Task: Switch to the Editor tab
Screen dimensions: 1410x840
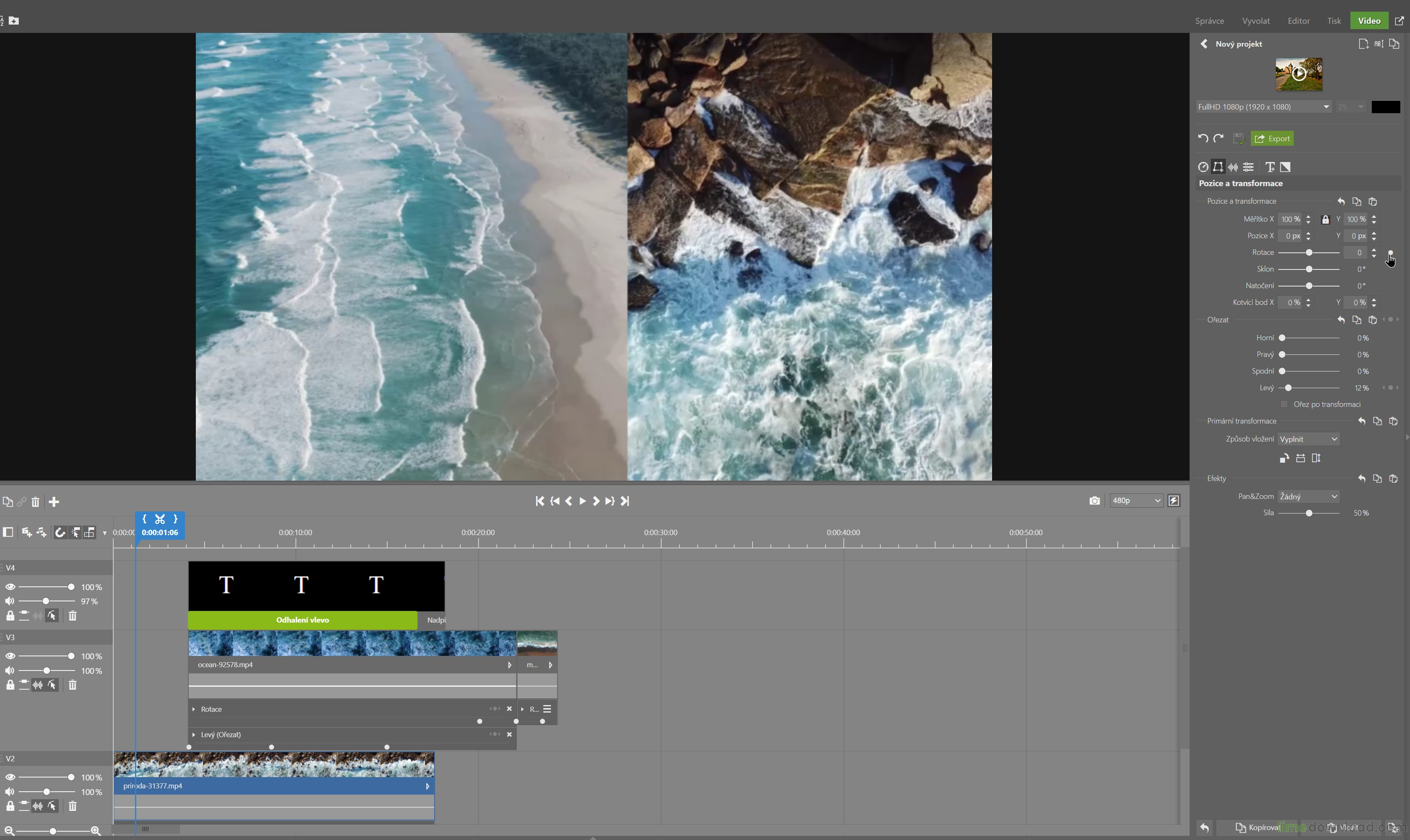Action: point(1298,21)
